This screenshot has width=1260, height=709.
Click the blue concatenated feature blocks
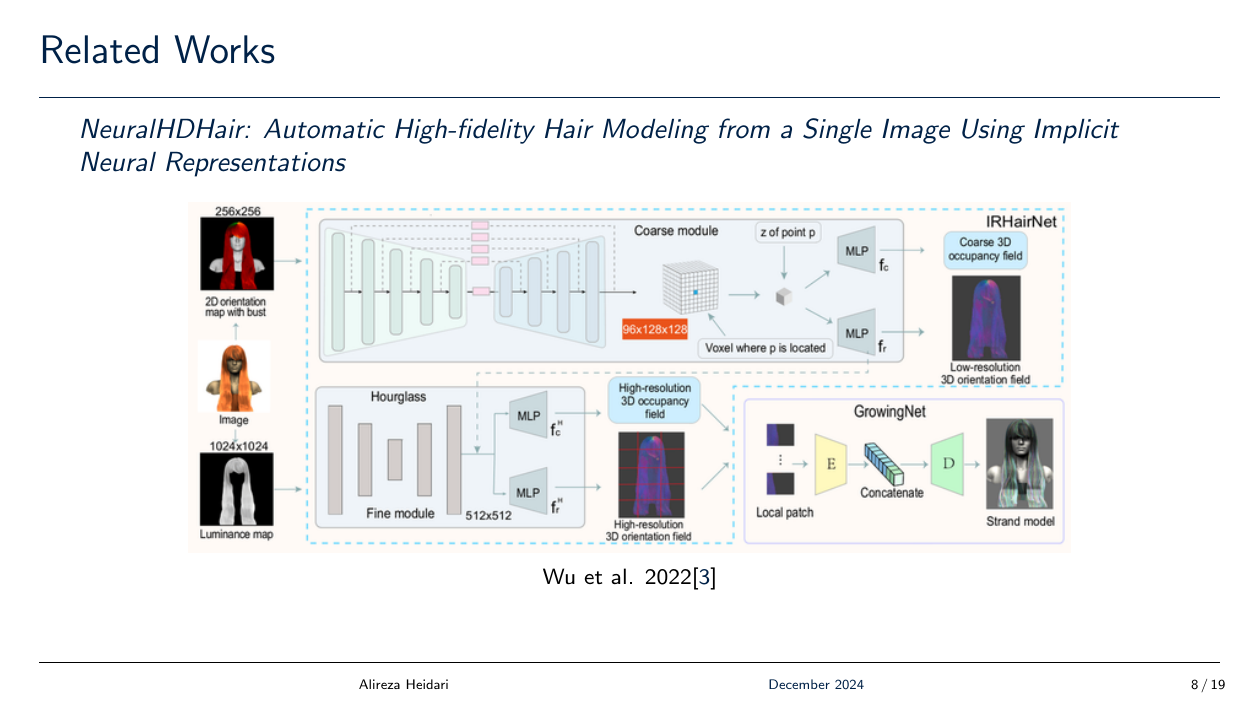pyautogui.click(x=882, y=462)
